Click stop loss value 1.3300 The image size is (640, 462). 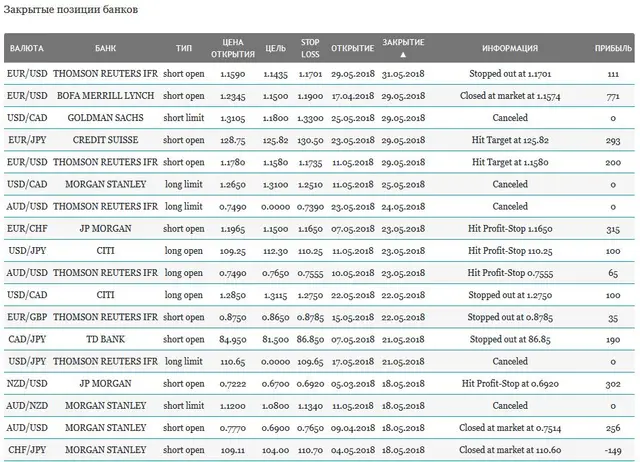click(310, 118)
